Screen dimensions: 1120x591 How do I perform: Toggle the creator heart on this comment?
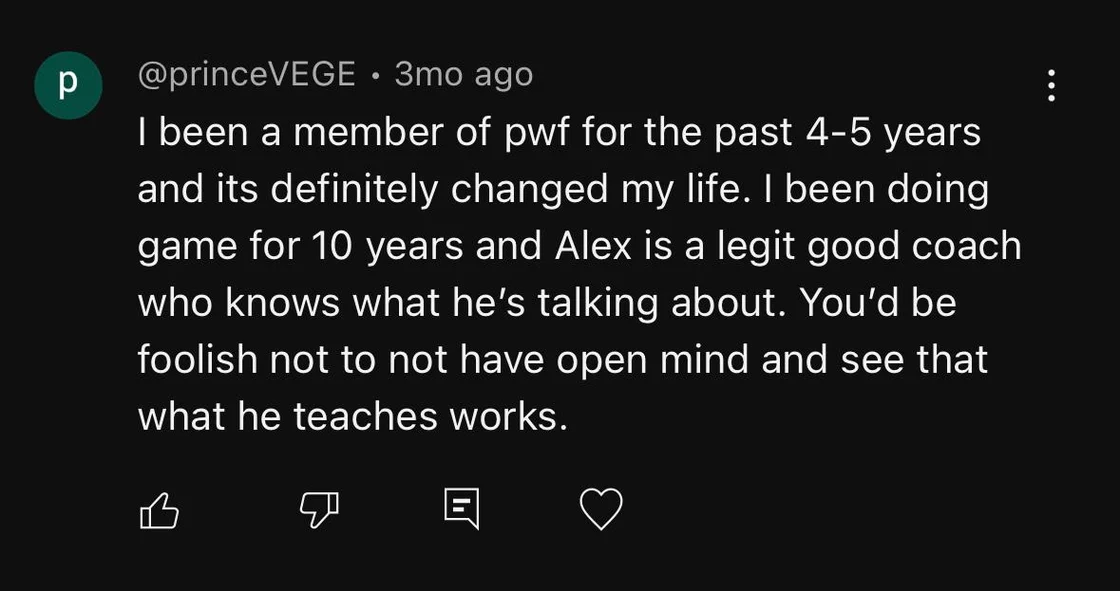click(601, 510)
